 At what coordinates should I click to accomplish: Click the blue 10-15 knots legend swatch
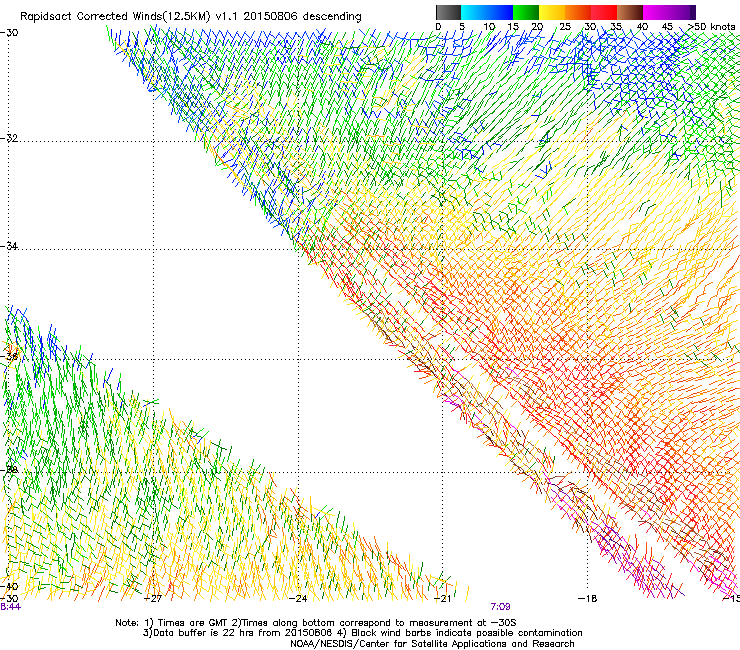(x=500, y=12)
